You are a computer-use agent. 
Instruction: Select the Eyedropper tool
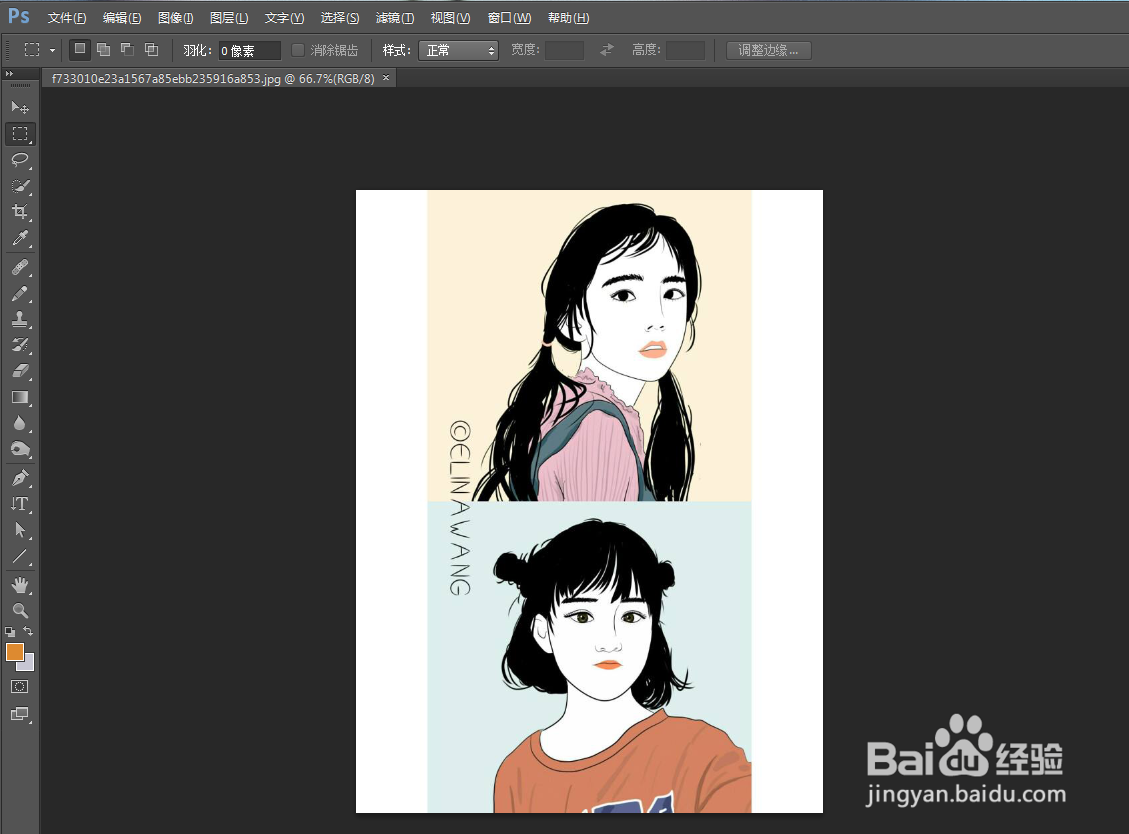[19, 238]
